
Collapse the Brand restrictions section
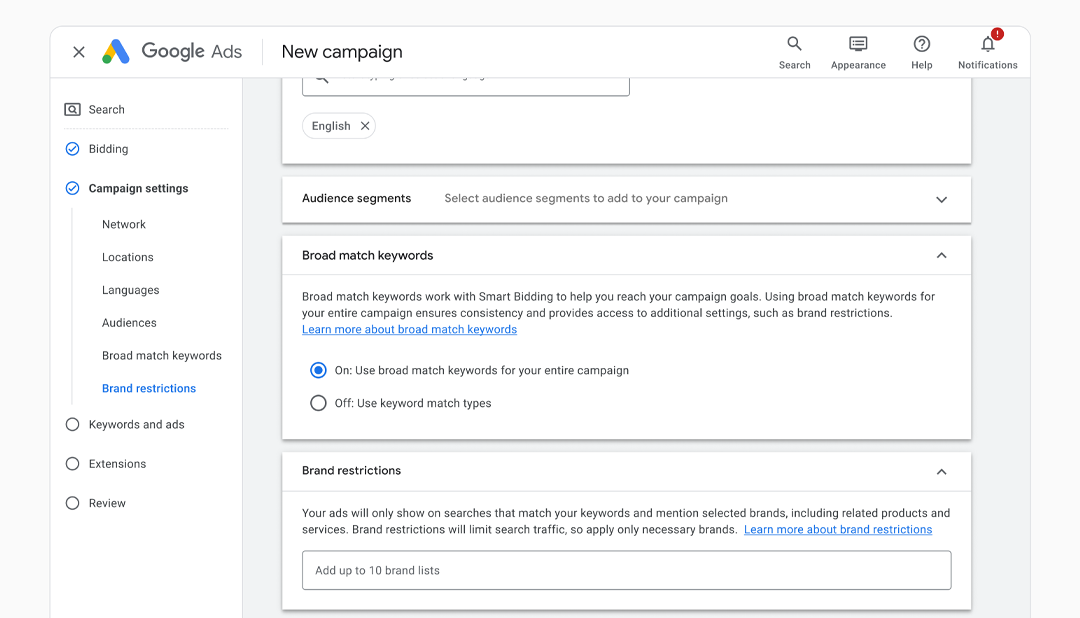941,470
